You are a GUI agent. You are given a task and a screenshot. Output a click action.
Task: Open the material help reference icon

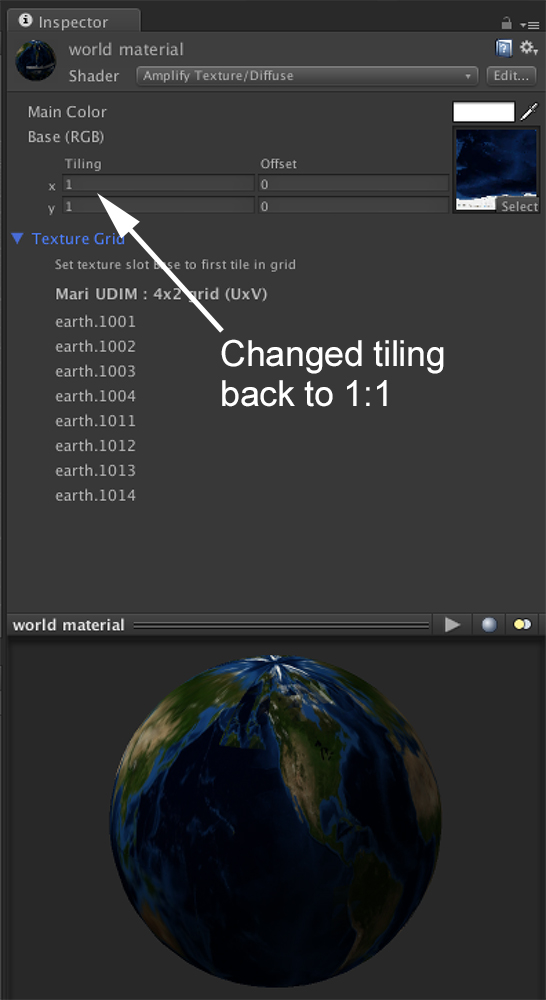pos(504,48)
